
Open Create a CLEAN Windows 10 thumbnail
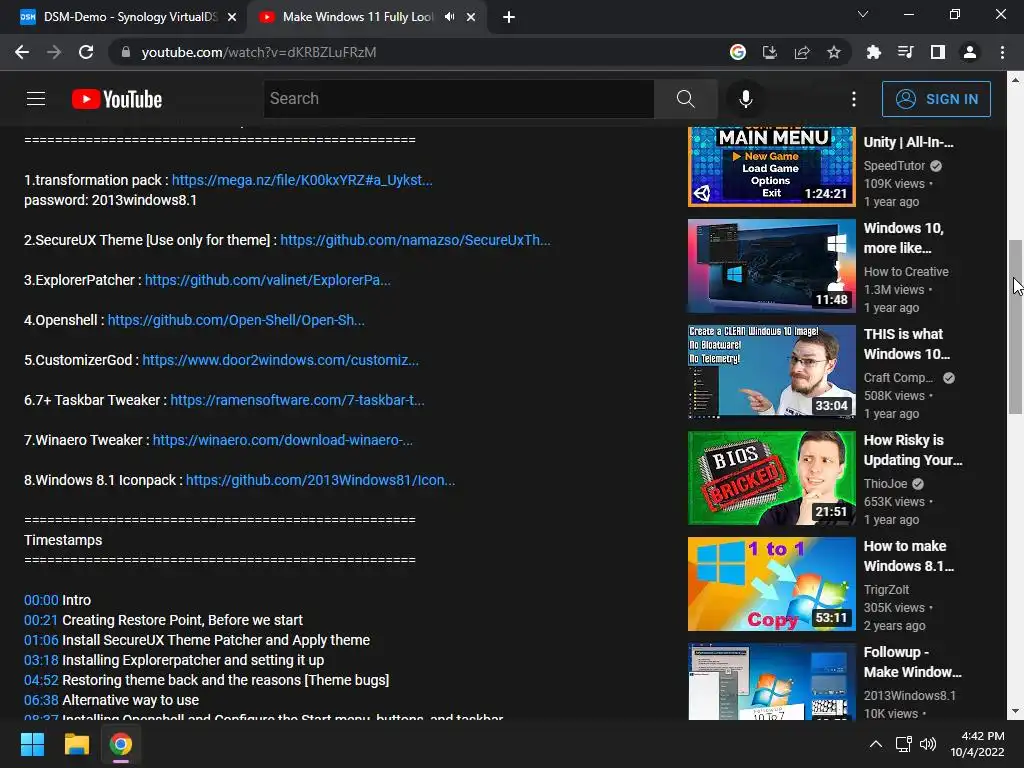pyautogui.click(x=771, y=372)
